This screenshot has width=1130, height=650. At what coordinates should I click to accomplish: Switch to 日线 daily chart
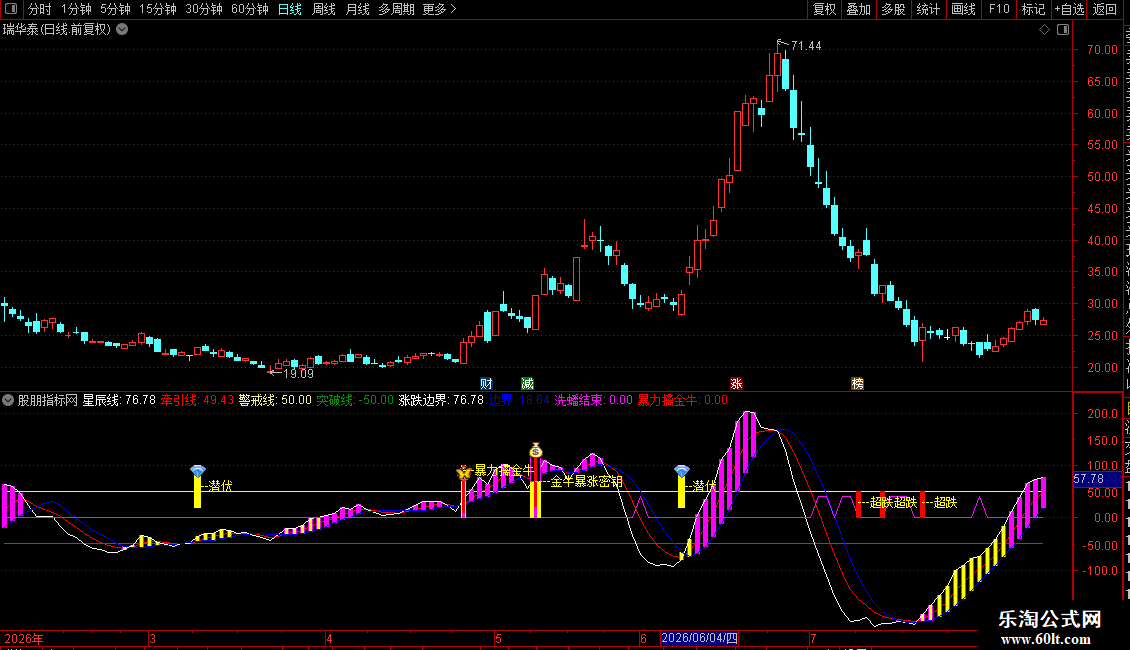pos(290,9)
